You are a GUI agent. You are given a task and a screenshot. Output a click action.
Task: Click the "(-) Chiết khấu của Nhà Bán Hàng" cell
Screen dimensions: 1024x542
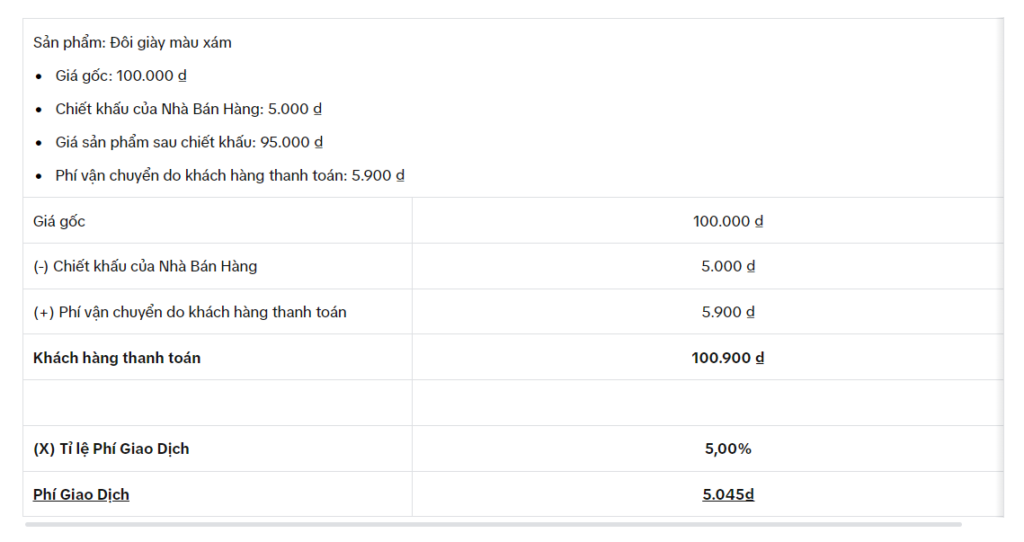point(145,266)
